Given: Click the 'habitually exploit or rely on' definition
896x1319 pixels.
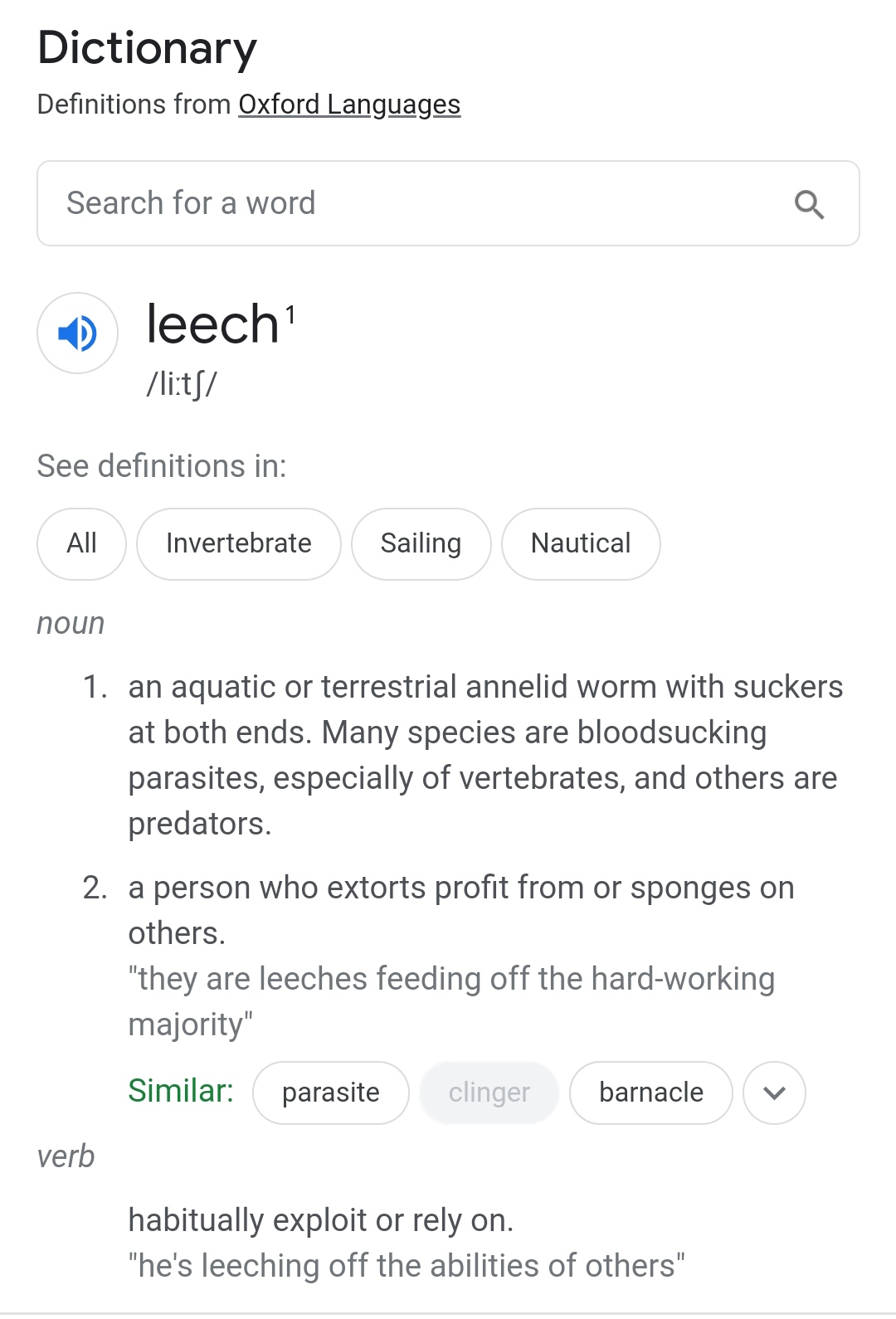Looking at the screenshot, I should pyautogui.click(x=321, y=1220).
